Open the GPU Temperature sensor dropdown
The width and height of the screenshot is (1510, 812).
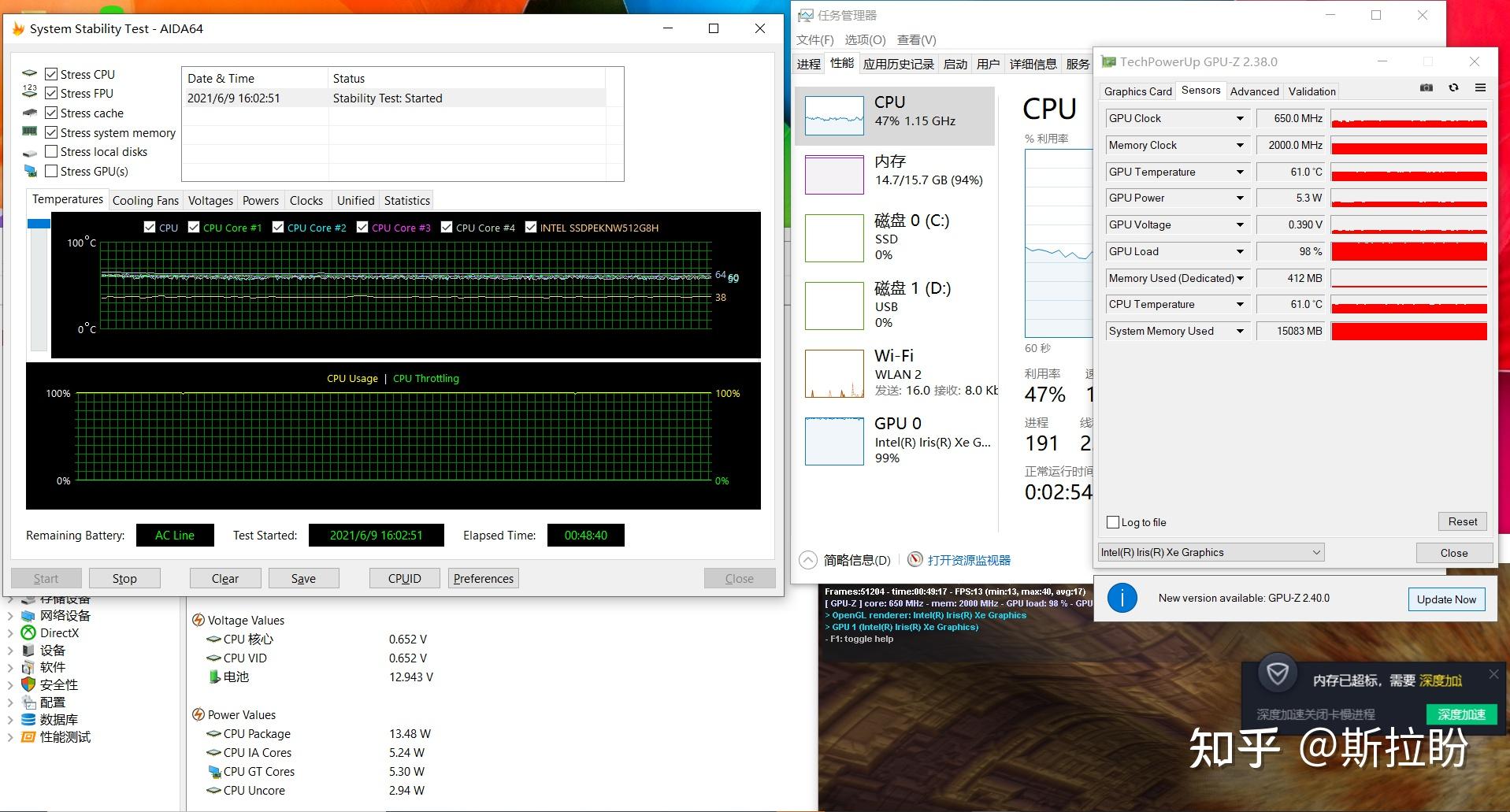click(x=1240, y=172)
